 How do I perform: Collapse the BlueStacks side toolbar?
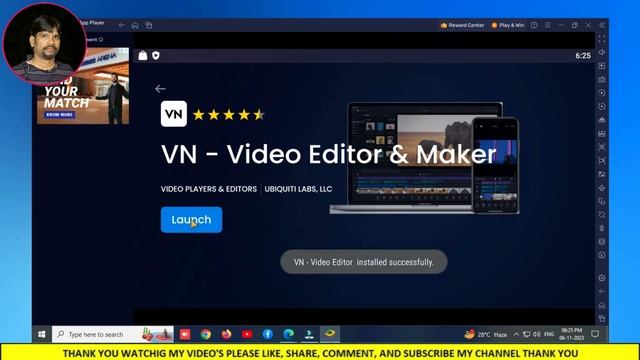[602, 25]
